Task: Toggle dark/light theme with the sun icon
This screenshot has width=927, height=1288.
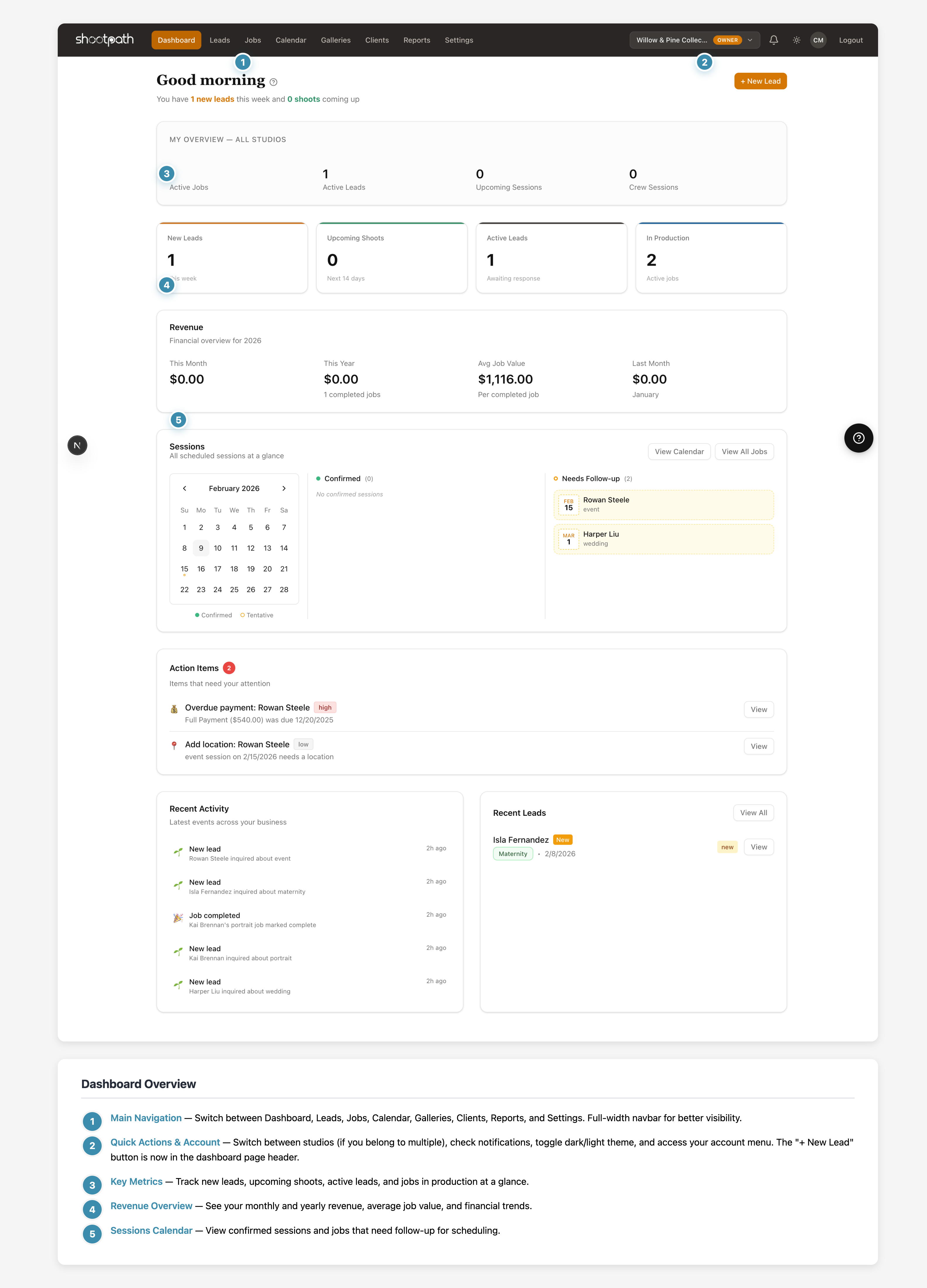Action: 796,40
